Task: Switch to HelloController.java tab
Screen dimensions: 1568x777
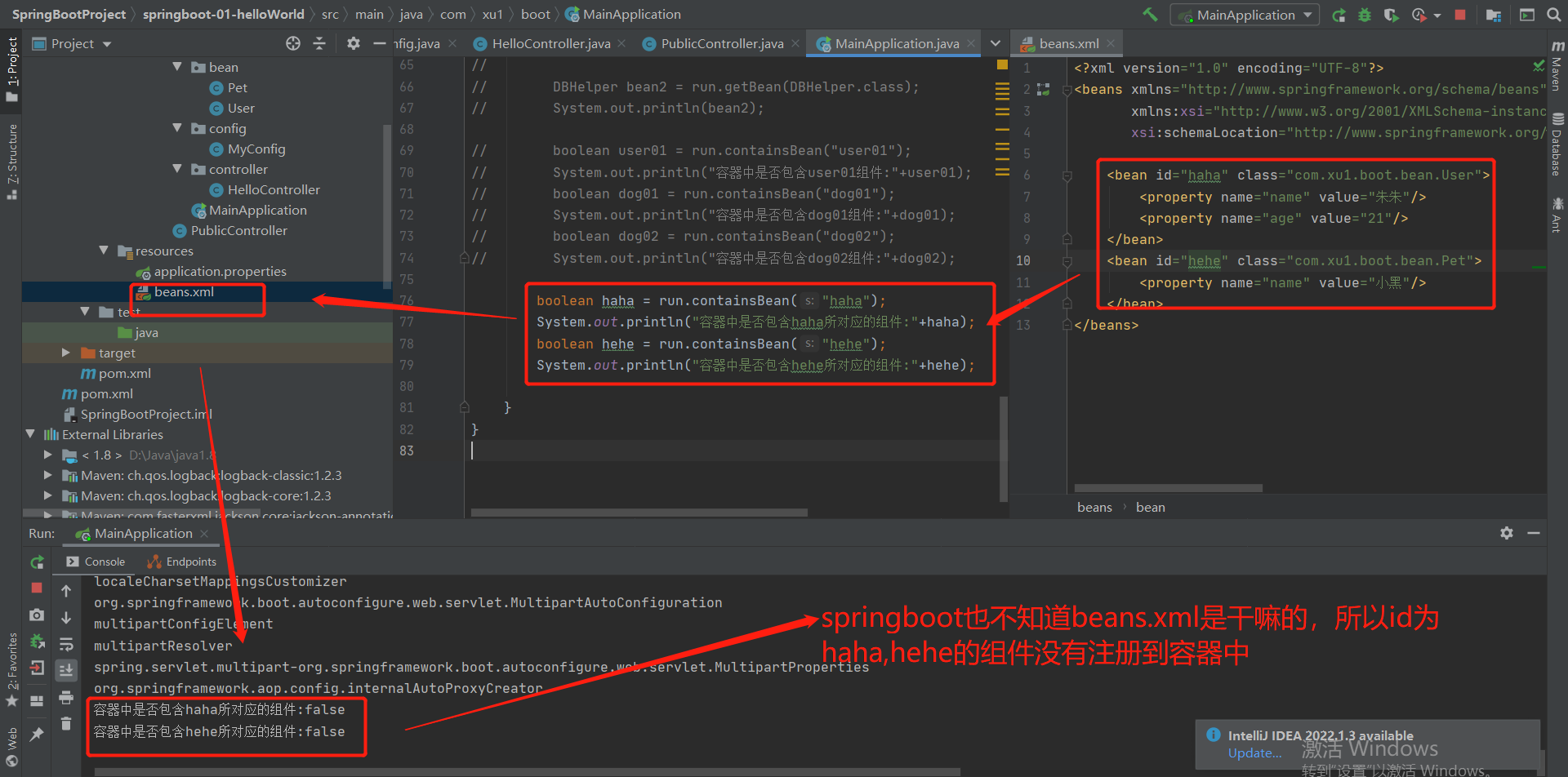Action: 550,43
